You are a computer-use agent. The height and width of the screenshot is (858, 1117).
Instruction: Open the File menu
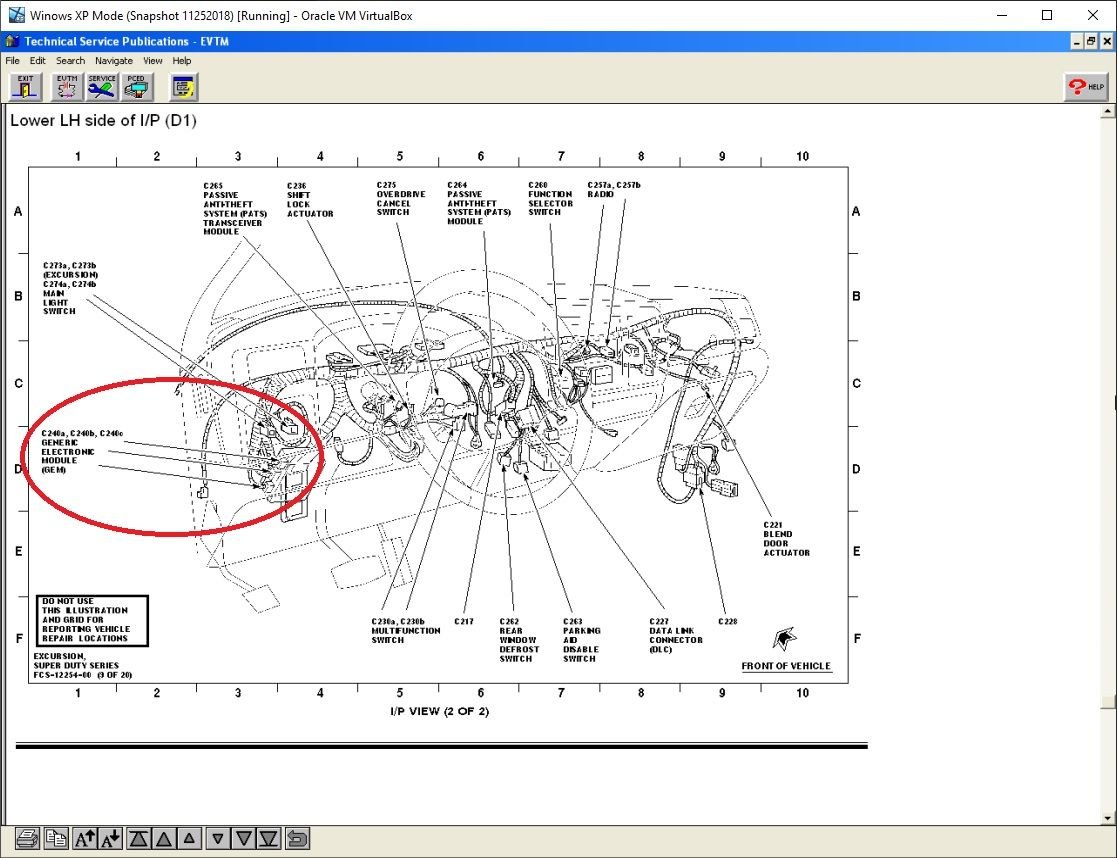(12, 60)
